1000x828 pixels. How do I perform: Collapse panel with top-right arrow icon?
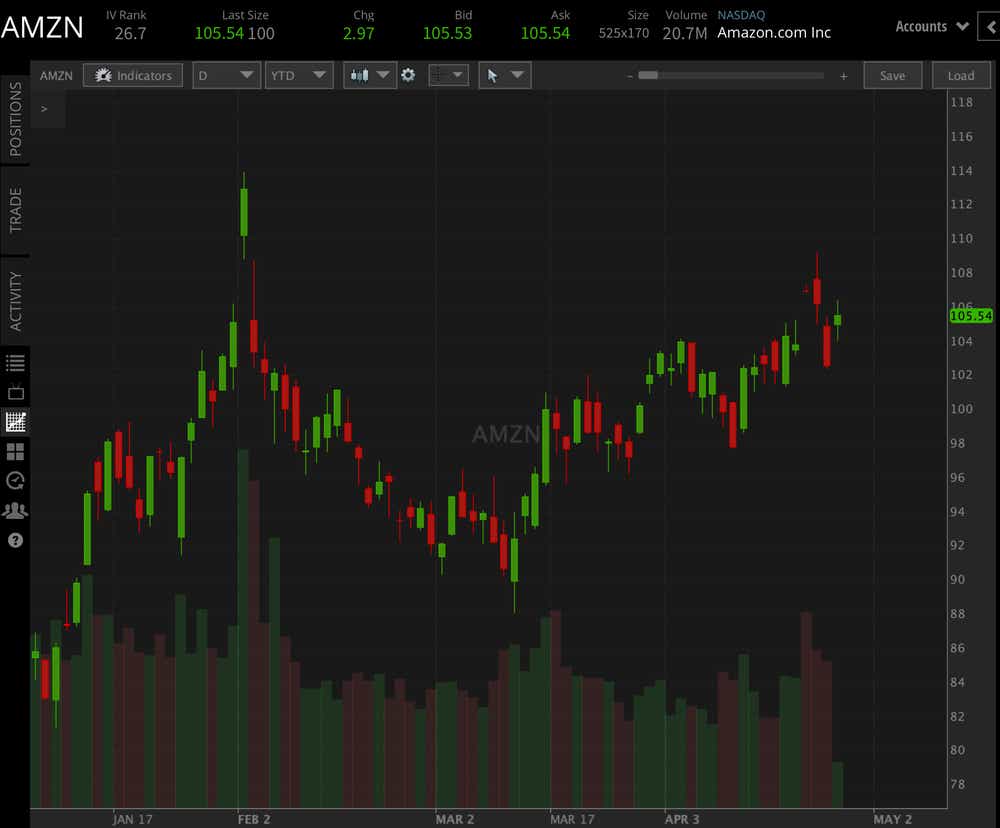pos(989,27)
